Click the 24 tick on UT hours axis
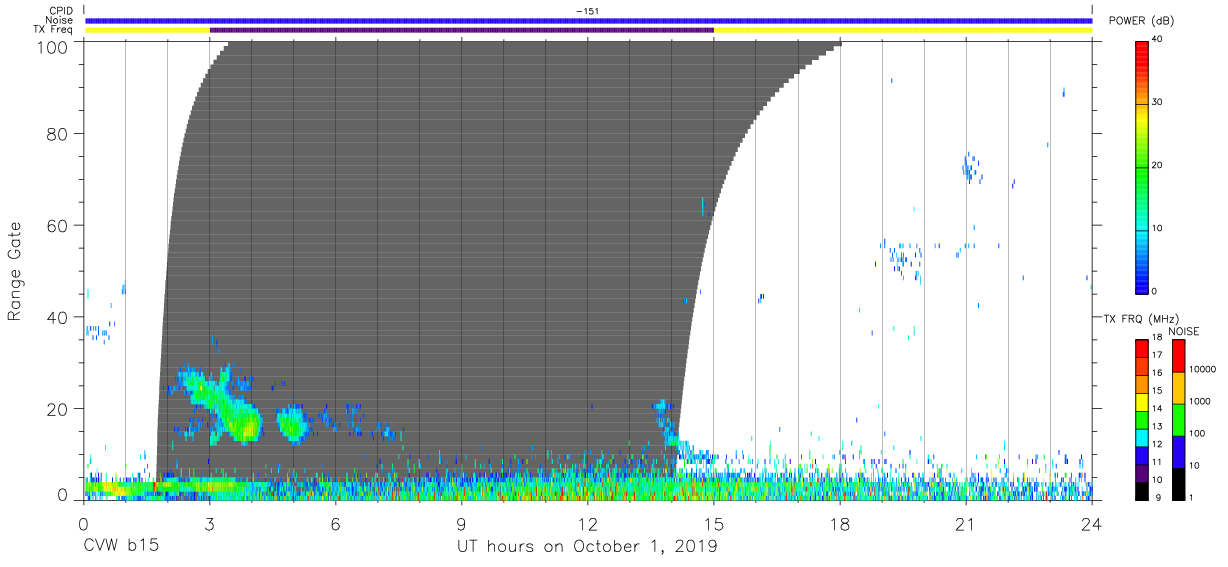Viewport: 1228px width, 567px height. point(1091,525)
